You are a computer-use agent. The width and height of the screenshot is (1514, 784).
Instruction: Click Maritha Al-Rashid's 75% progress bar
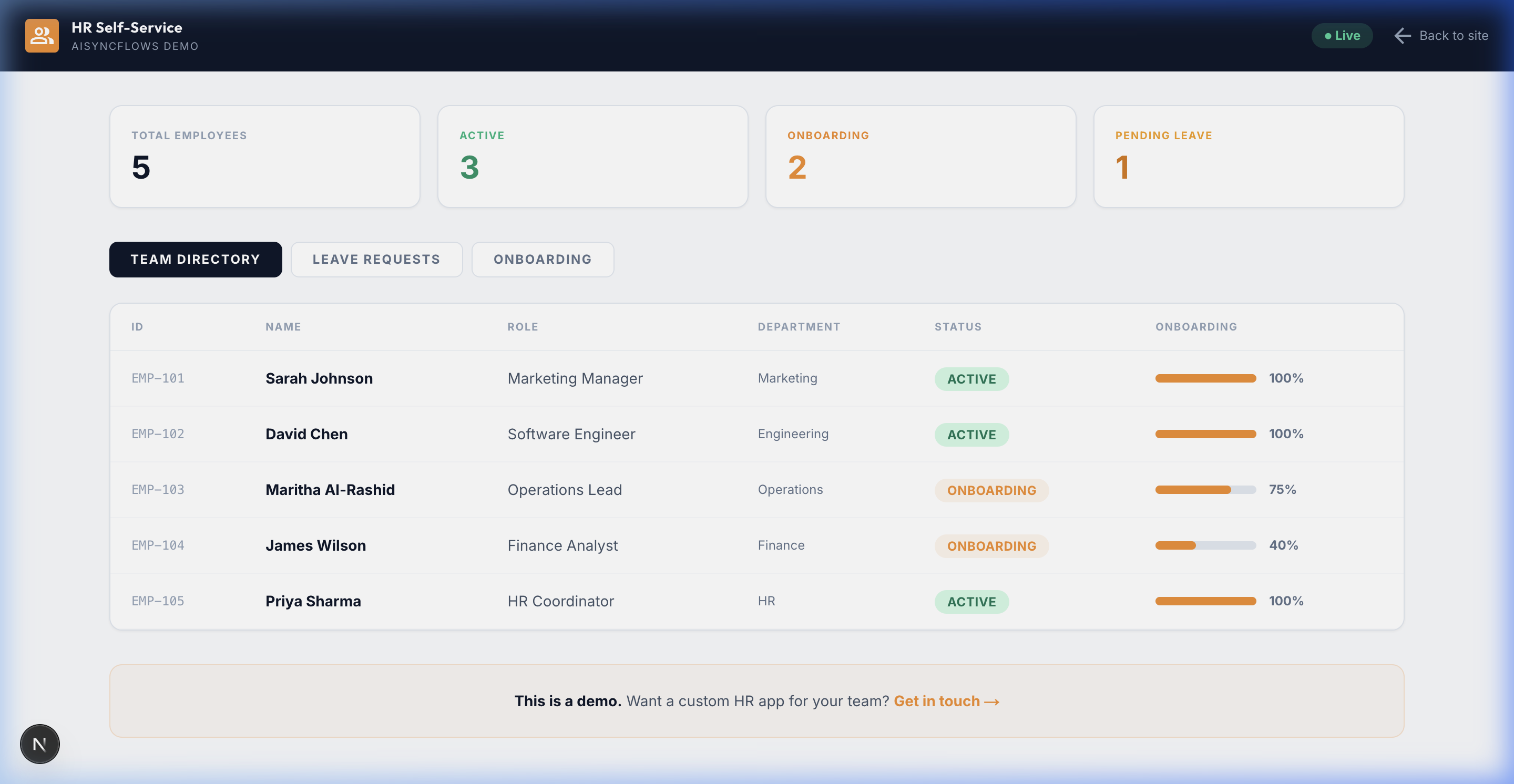[1205, 490]
